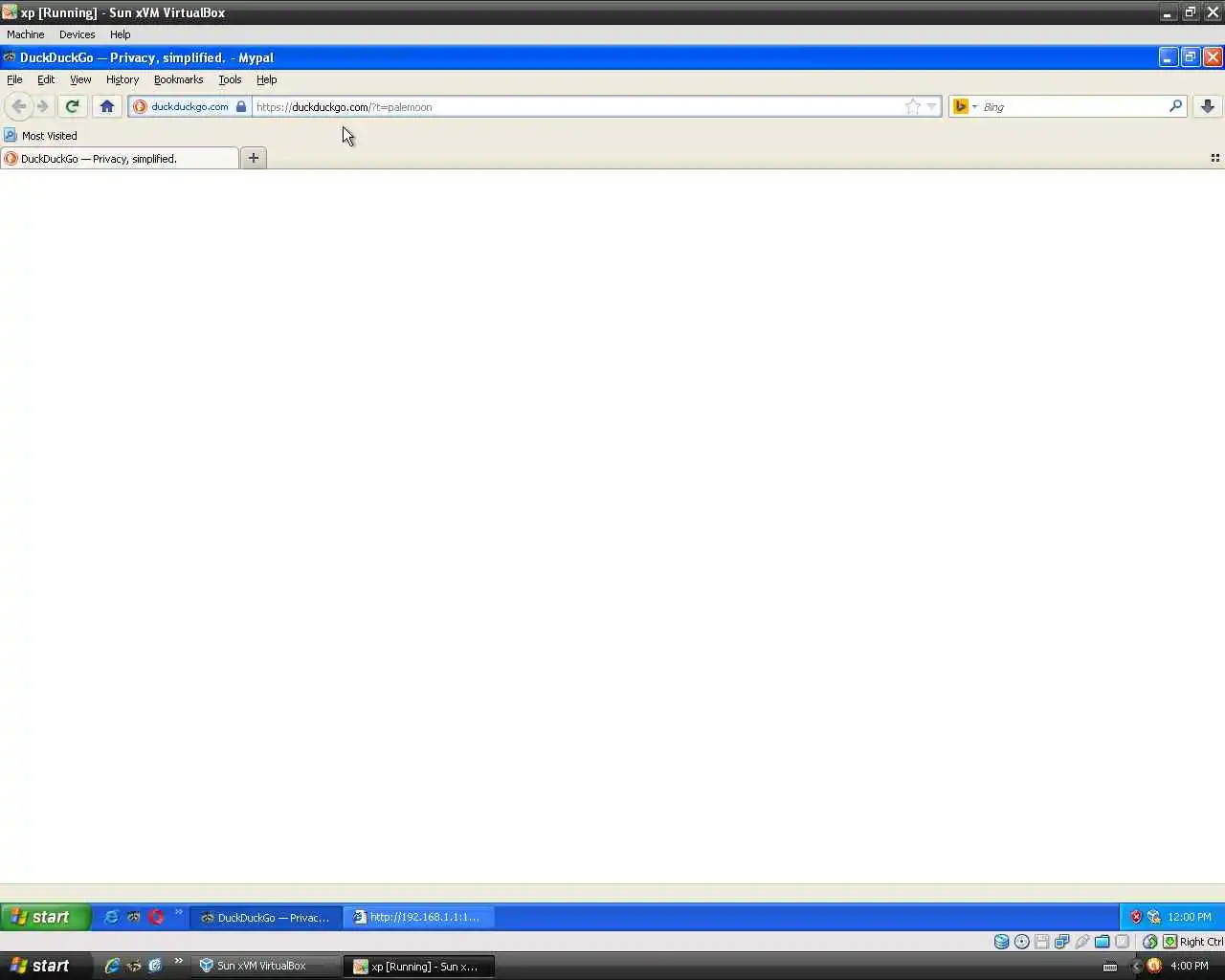Go forward with the Mypal forward arrow

pos(42,106)
